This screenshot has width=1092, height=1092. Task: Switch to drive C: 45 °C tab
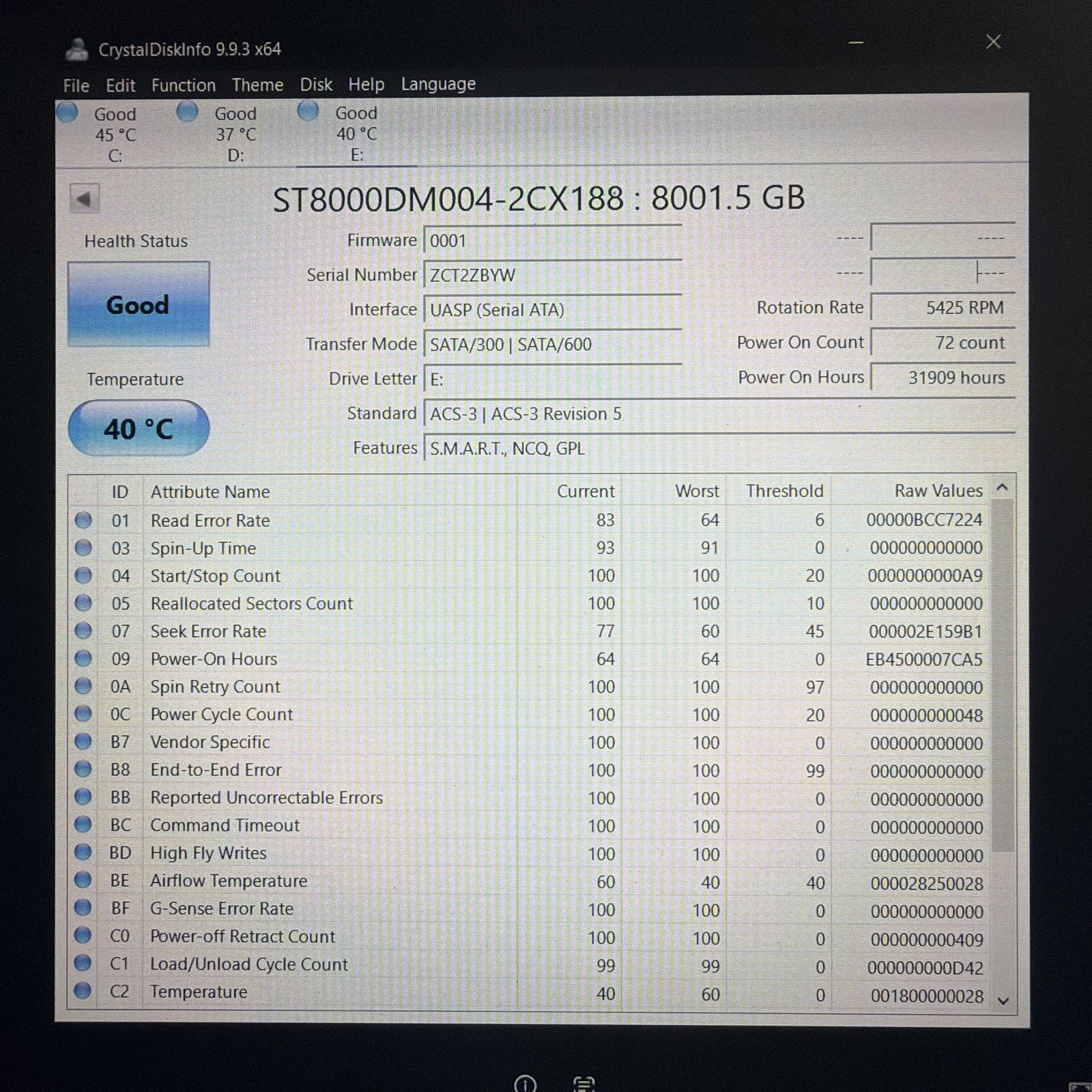(x=115, y=134)
